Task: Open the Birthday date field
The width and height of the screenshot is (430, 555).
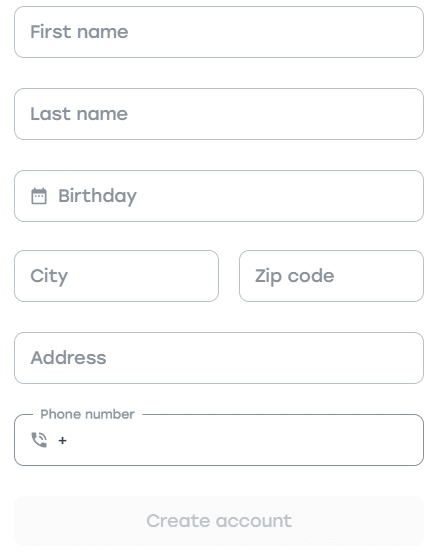Action: click(x=219, y=196)
